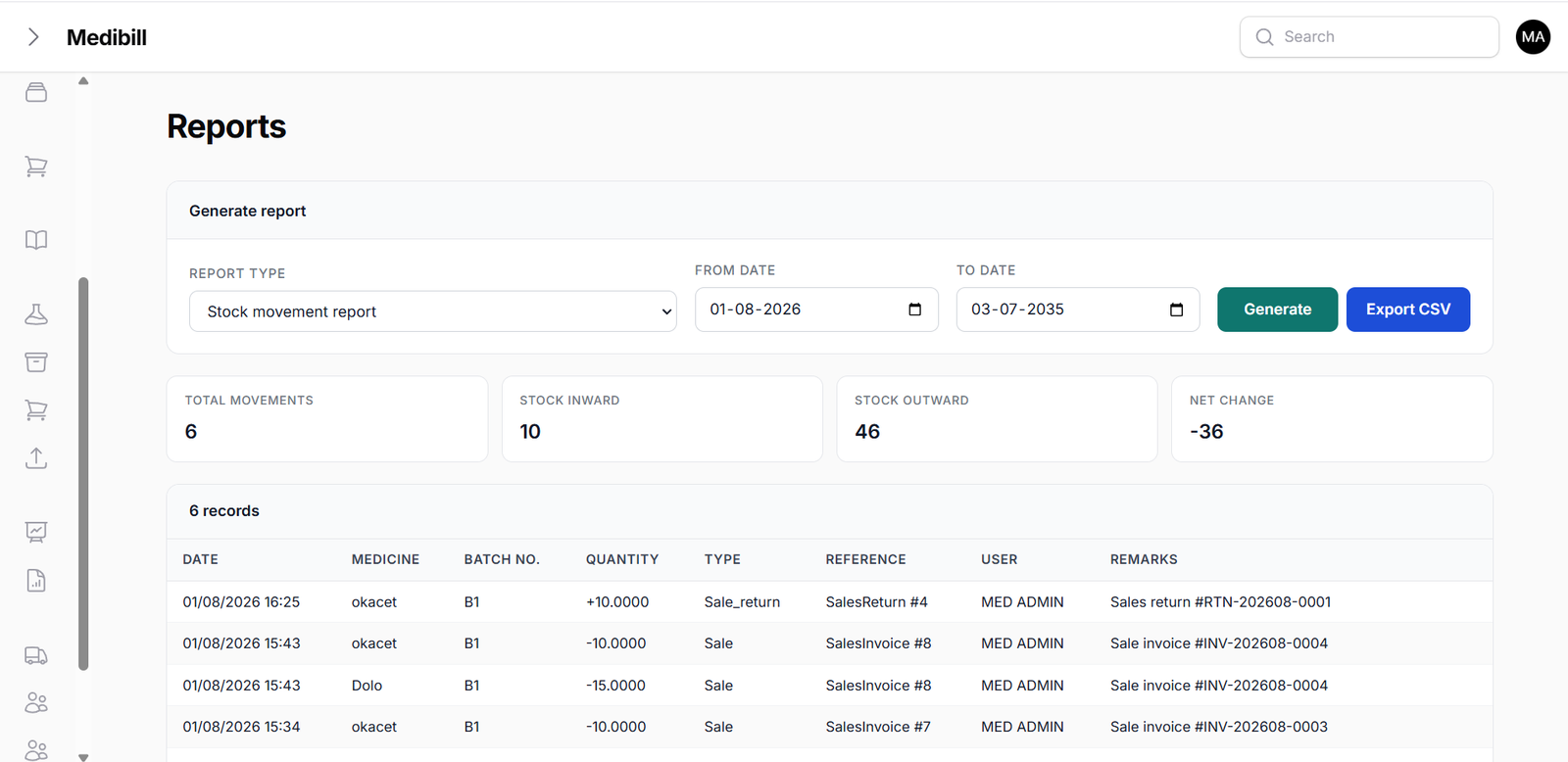Click MED ADMIN in the SalesReturn #4 row
Image resolution: width=1568 pixels, height=762 pixels.
pyautogui.click(x=1022, y=602)
